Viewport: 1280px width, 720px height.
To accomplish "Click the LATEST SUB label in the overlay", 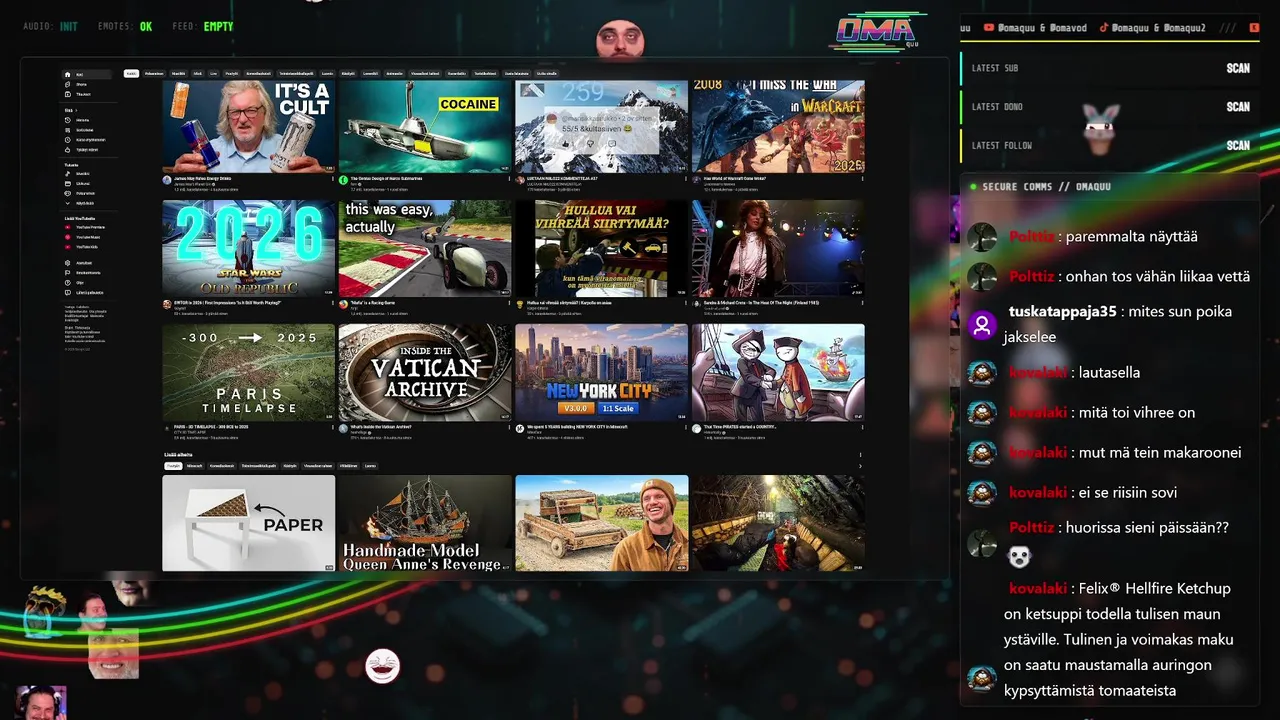I will pos(995,68).
